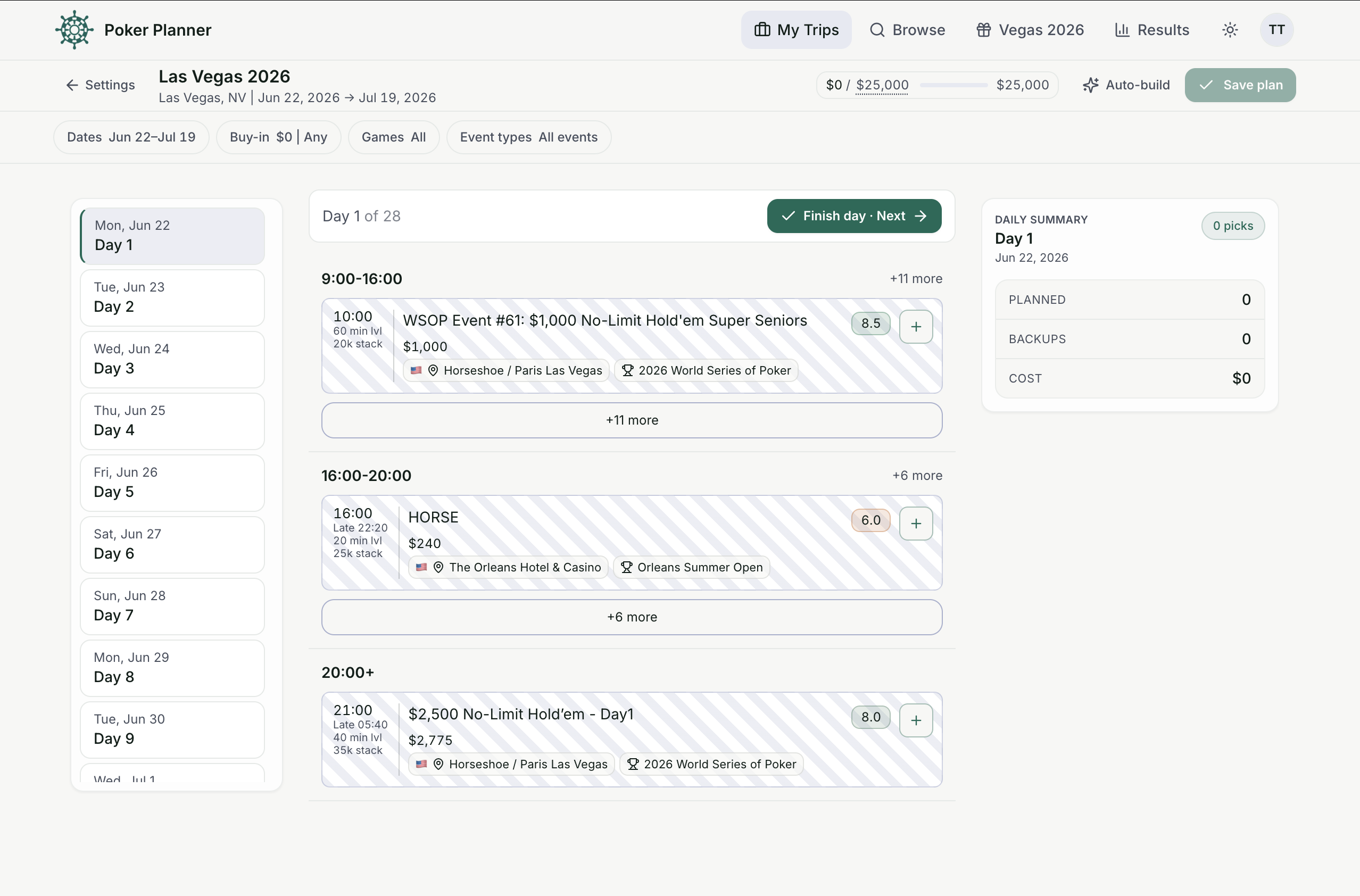Click the 8.0 rating badge on $2,500 event
The image size is (1360, 896).
[x=871, y=717]
